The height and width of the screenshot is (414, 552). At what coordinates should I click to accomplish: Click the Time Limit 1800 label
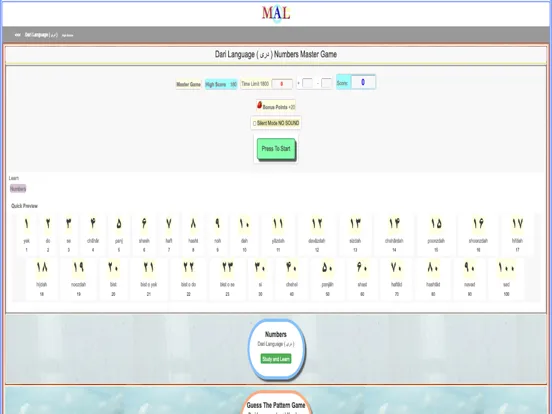255,84
